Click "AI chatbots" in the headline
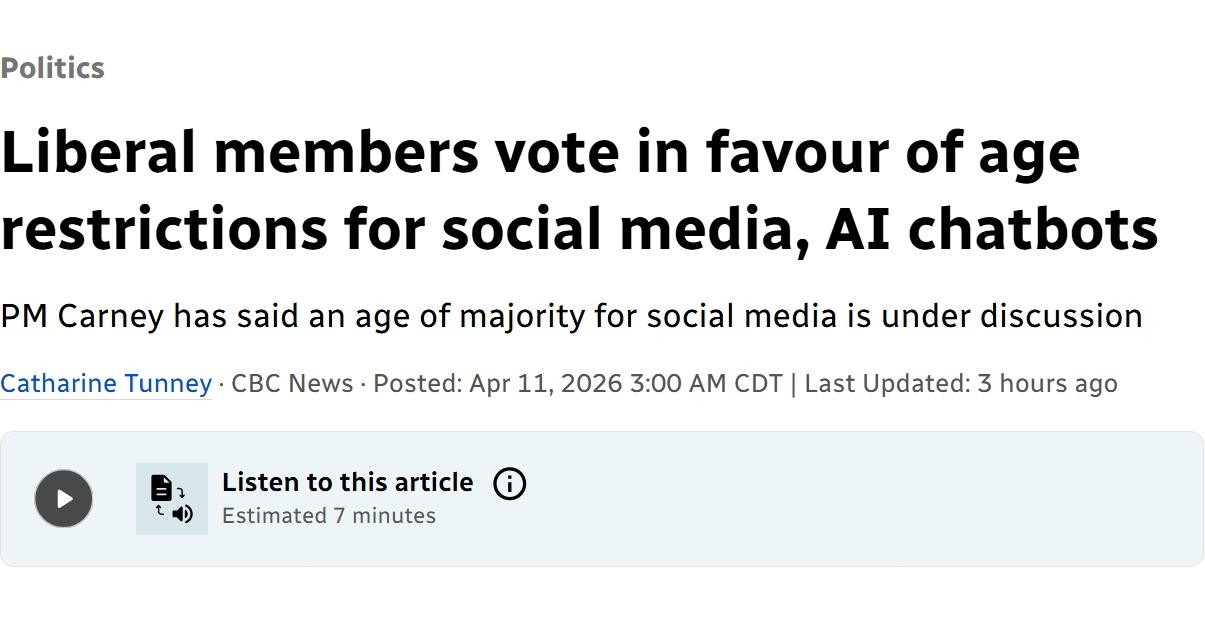 991,228
